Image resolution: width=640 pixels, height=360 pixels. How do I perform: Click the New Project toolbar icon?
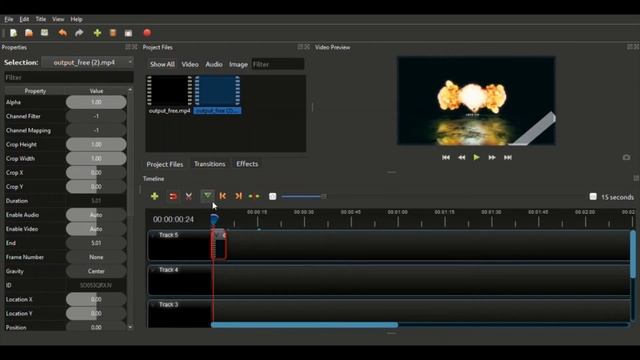(13, 33)
